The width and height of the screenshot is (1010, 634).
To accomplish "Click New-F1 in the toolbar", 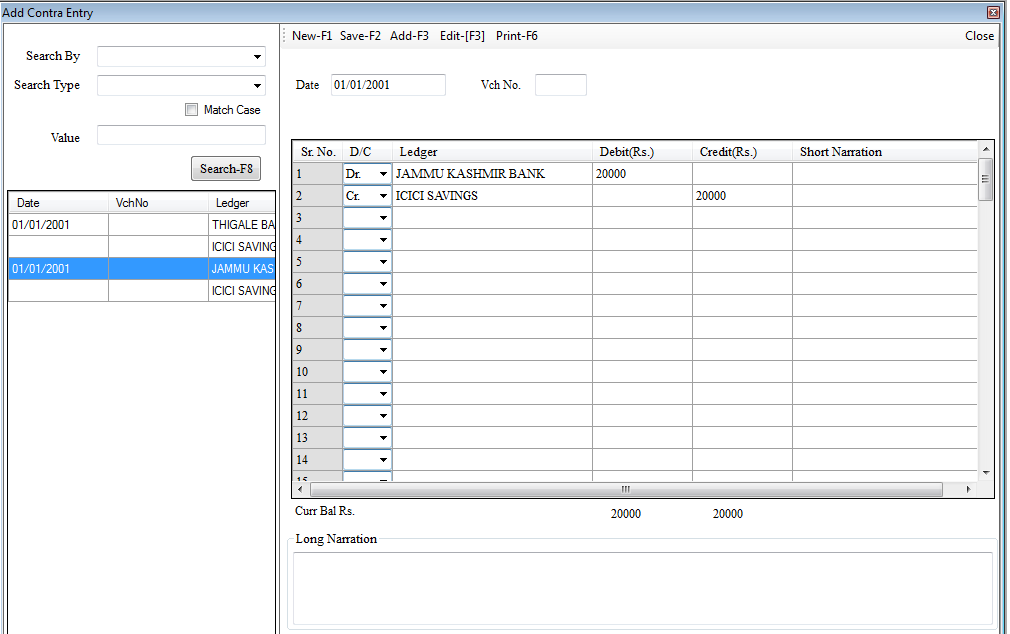I will click(x=311, y=36).
